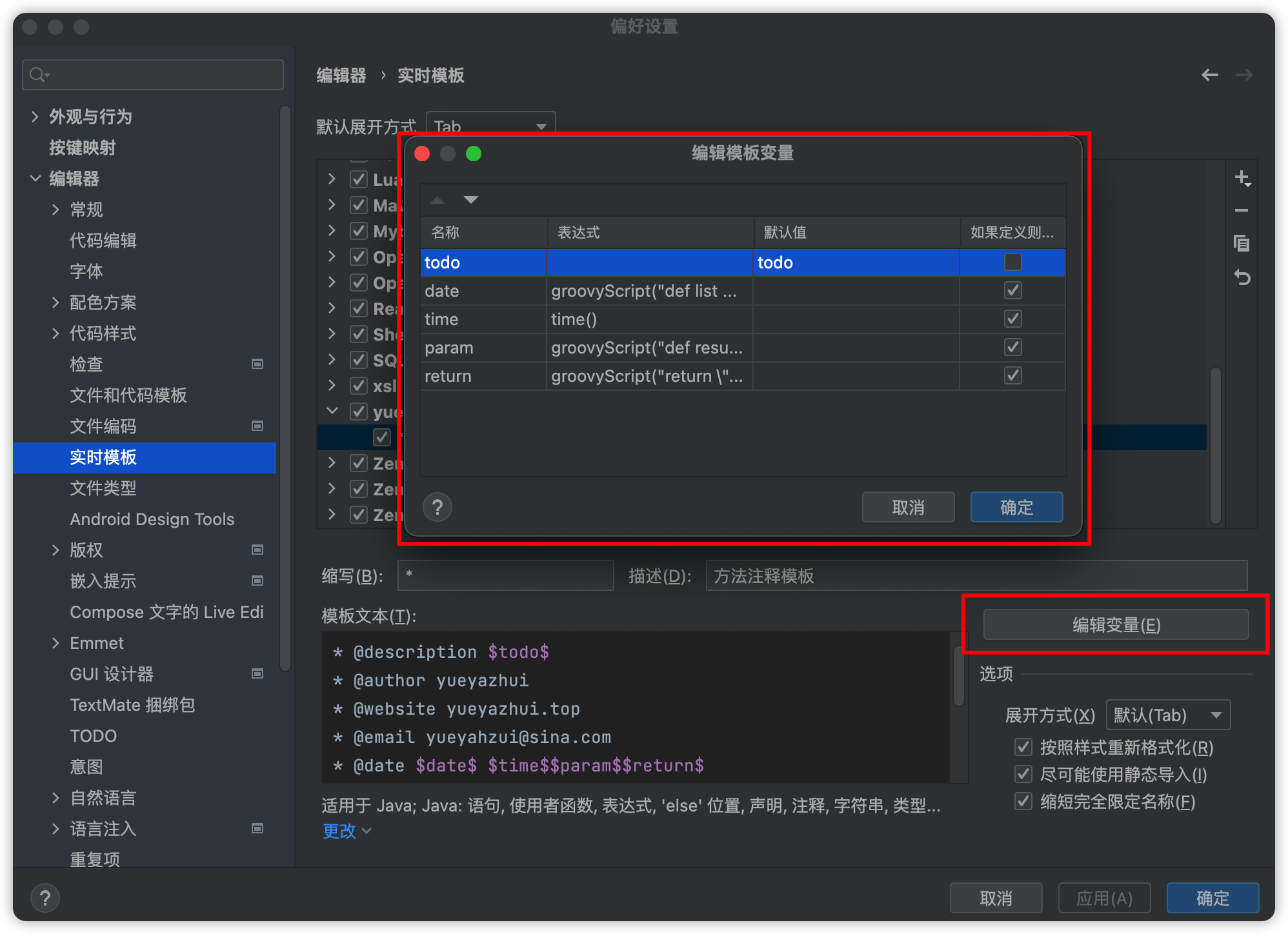The height and width of the screenshot is (934, 1288).
Task: Toggle 尽可能使用静态导入 checkbox
Action: (x=1023, y=775)
